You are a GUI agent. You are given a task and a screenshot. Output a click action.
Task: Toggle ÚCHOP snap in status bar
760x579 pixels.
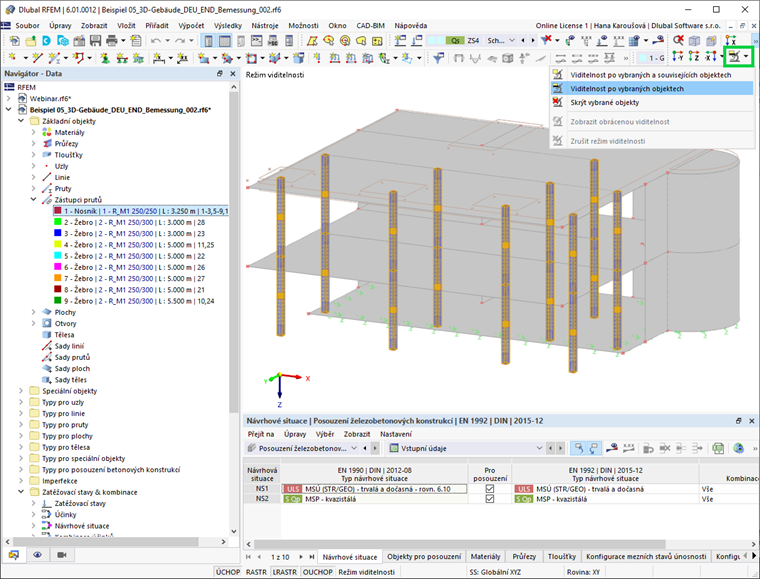pos(228,572)
